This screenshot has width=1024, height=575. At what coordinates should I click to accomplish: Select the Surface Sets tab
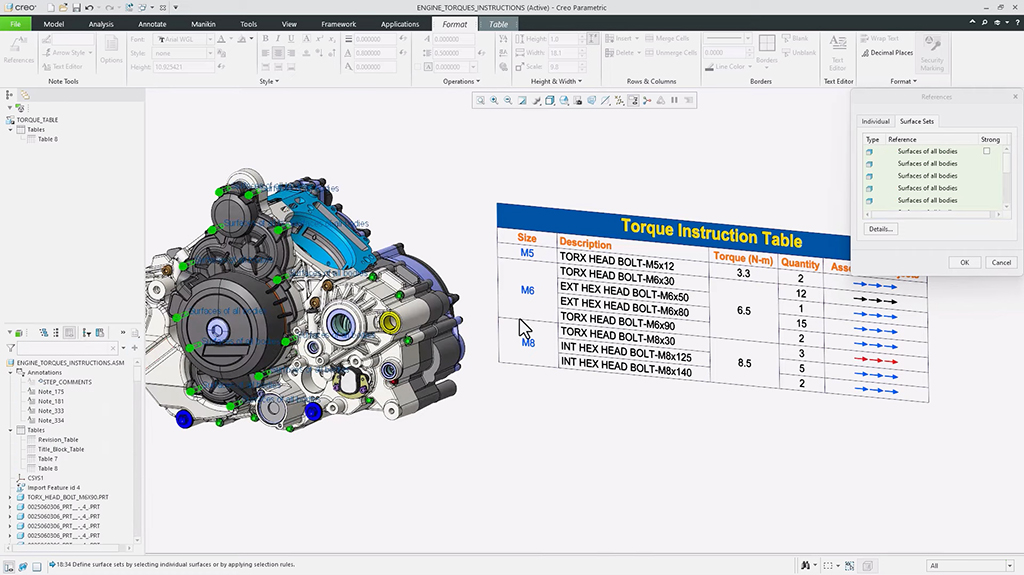coord(917,122)
